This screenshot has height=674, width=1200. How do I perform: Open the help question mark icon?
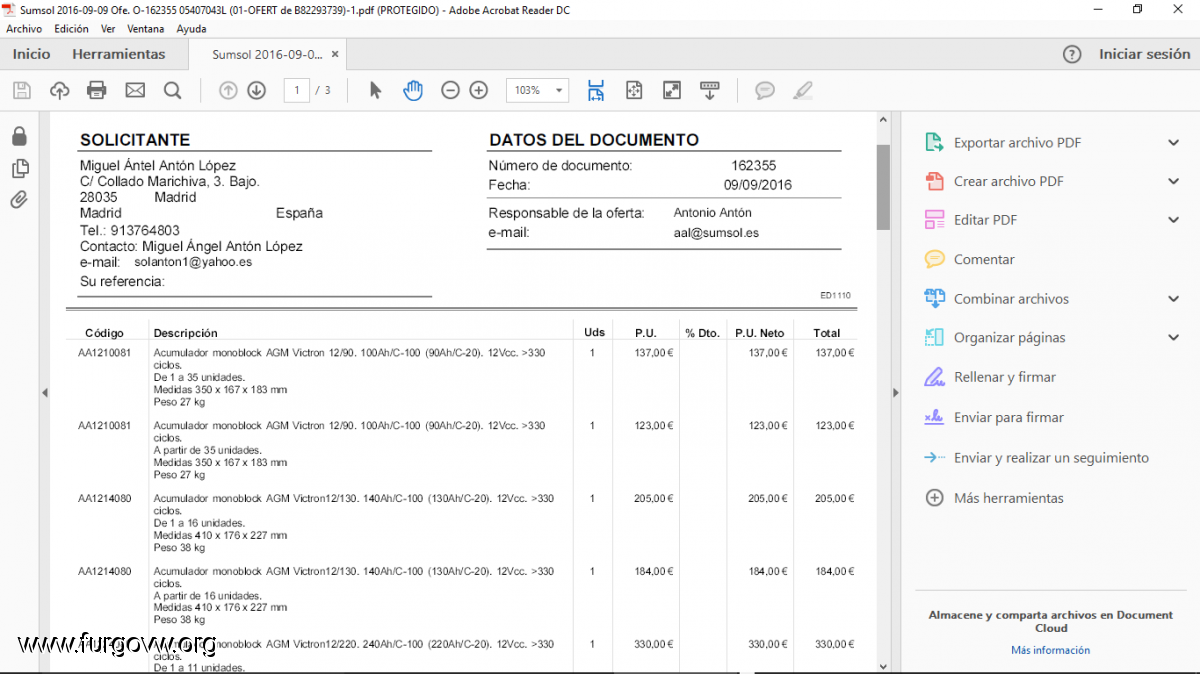pyautogui.click(x=1072, y=55)
